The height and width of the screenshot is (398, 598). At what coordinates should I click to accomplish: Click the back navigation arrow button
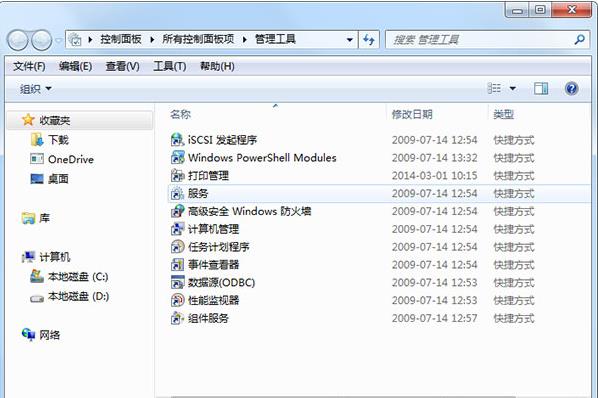click(18, 40)
